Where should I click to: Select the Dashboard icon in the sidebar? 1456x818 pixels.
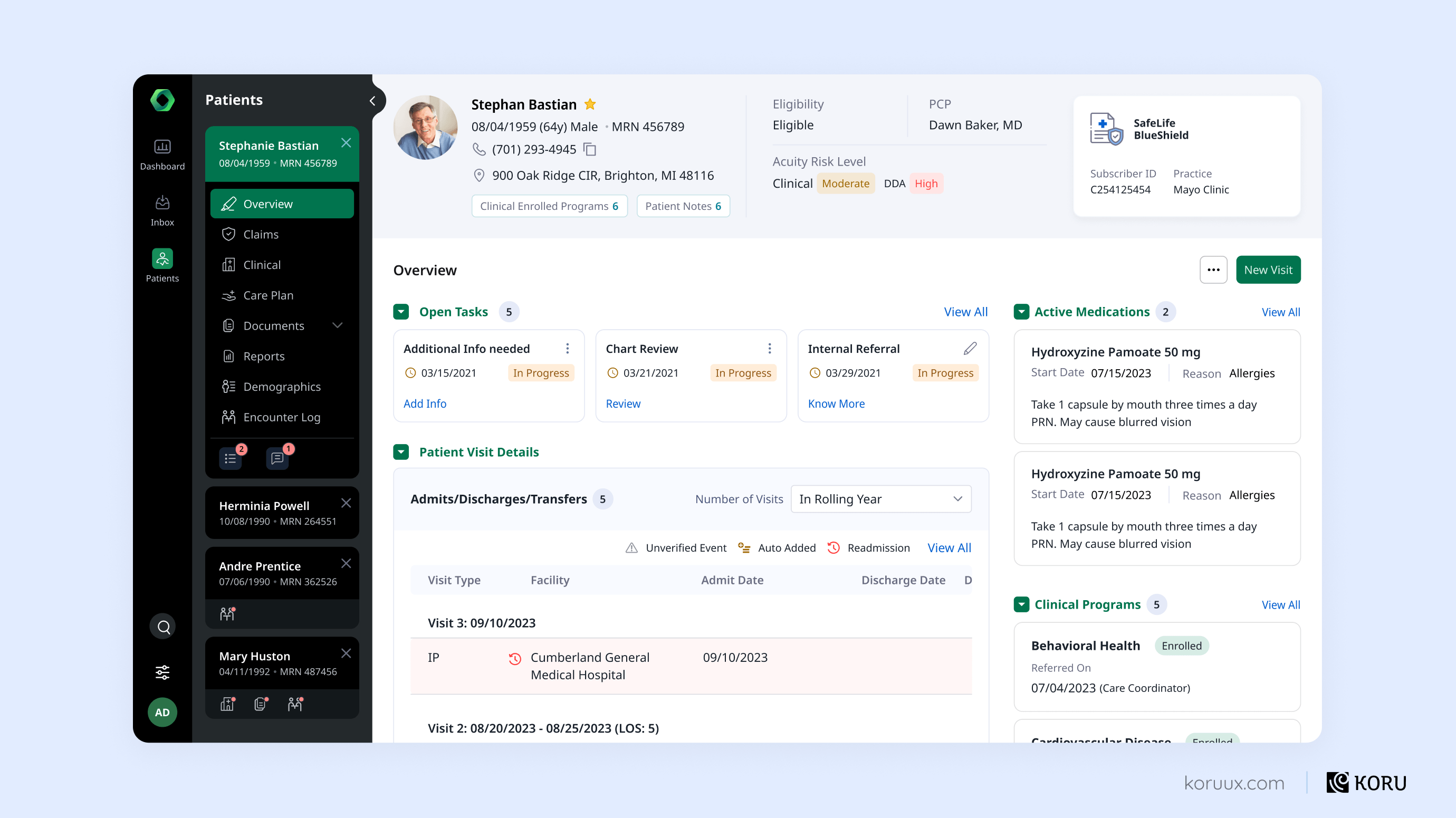coord(162,153)
